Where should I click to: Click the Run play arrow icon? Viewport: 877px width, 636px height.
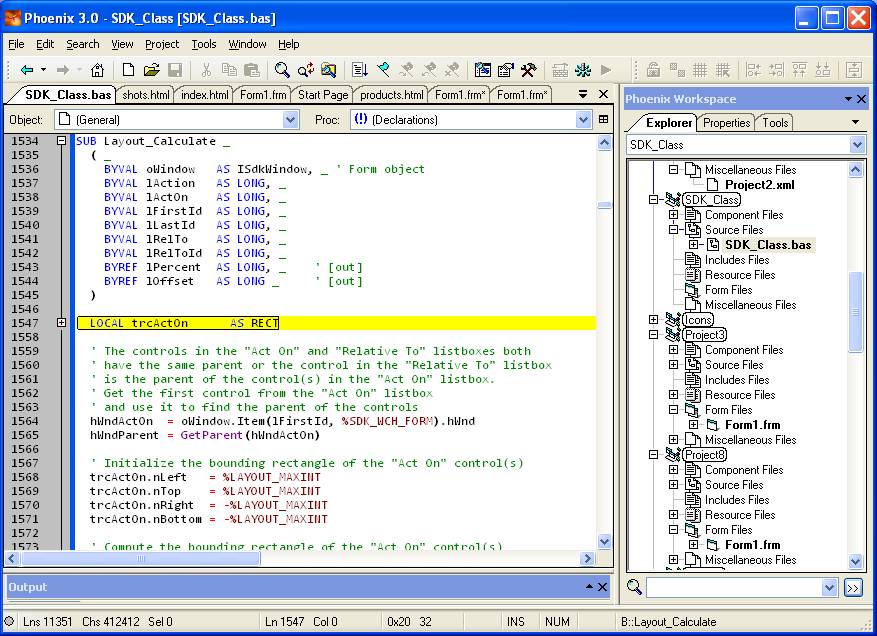pyautogui.click(x=606, y=70)
